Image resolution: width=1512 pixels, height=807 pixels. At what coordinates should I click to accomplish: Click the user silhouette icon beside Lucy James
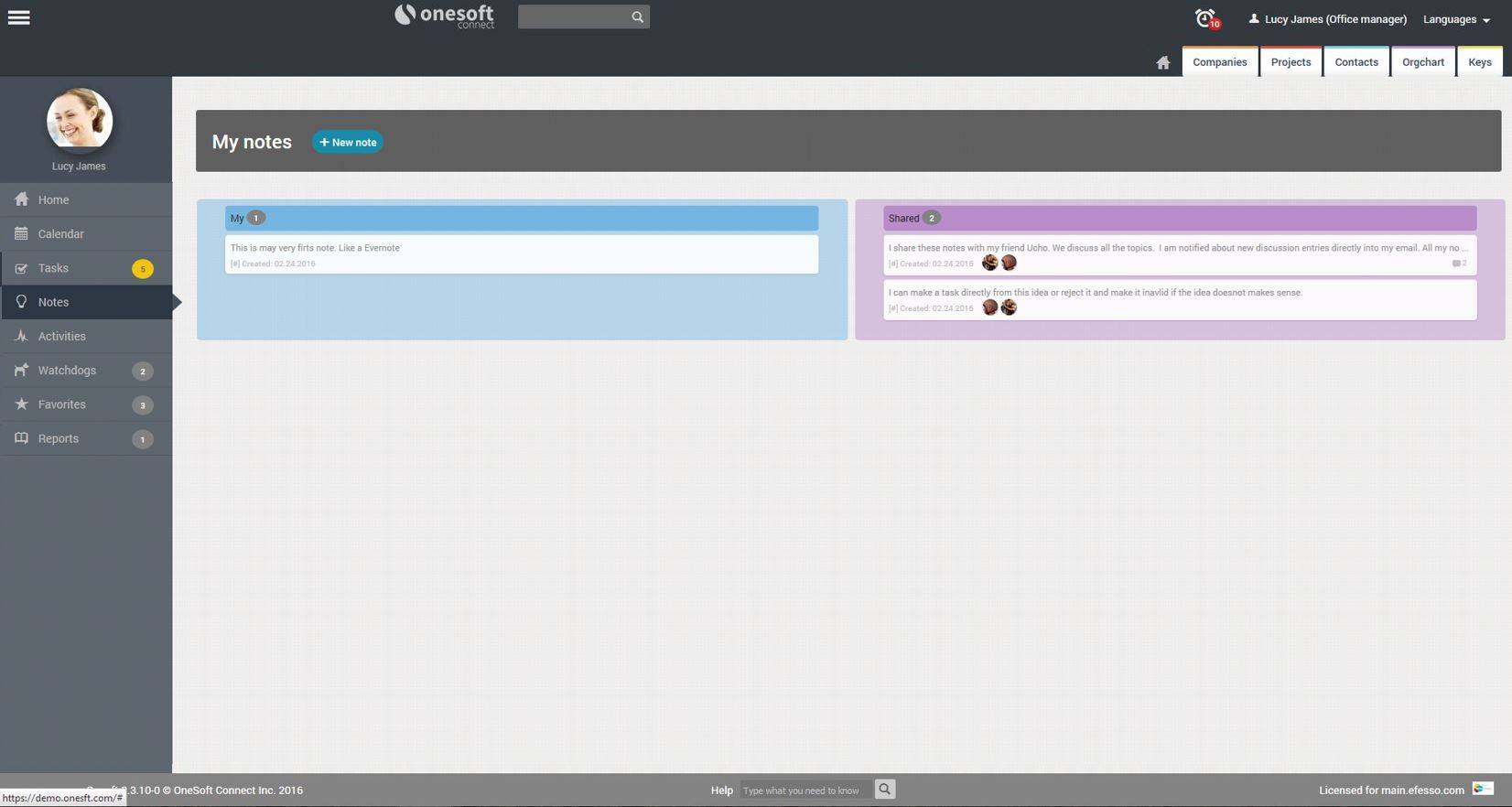[x=1254, y=18]
